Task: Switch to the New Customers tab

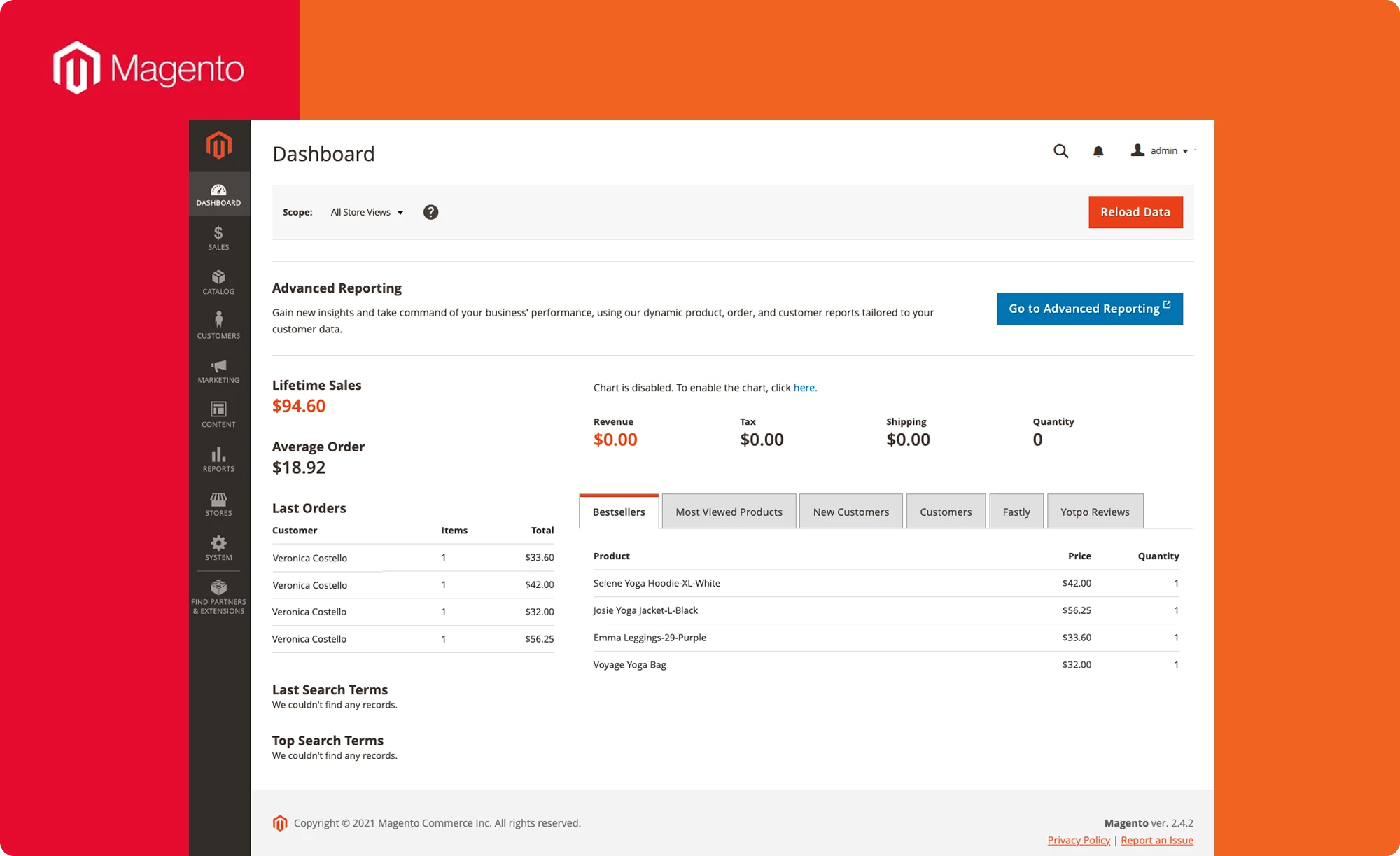Action: click(x=851, y=512)
